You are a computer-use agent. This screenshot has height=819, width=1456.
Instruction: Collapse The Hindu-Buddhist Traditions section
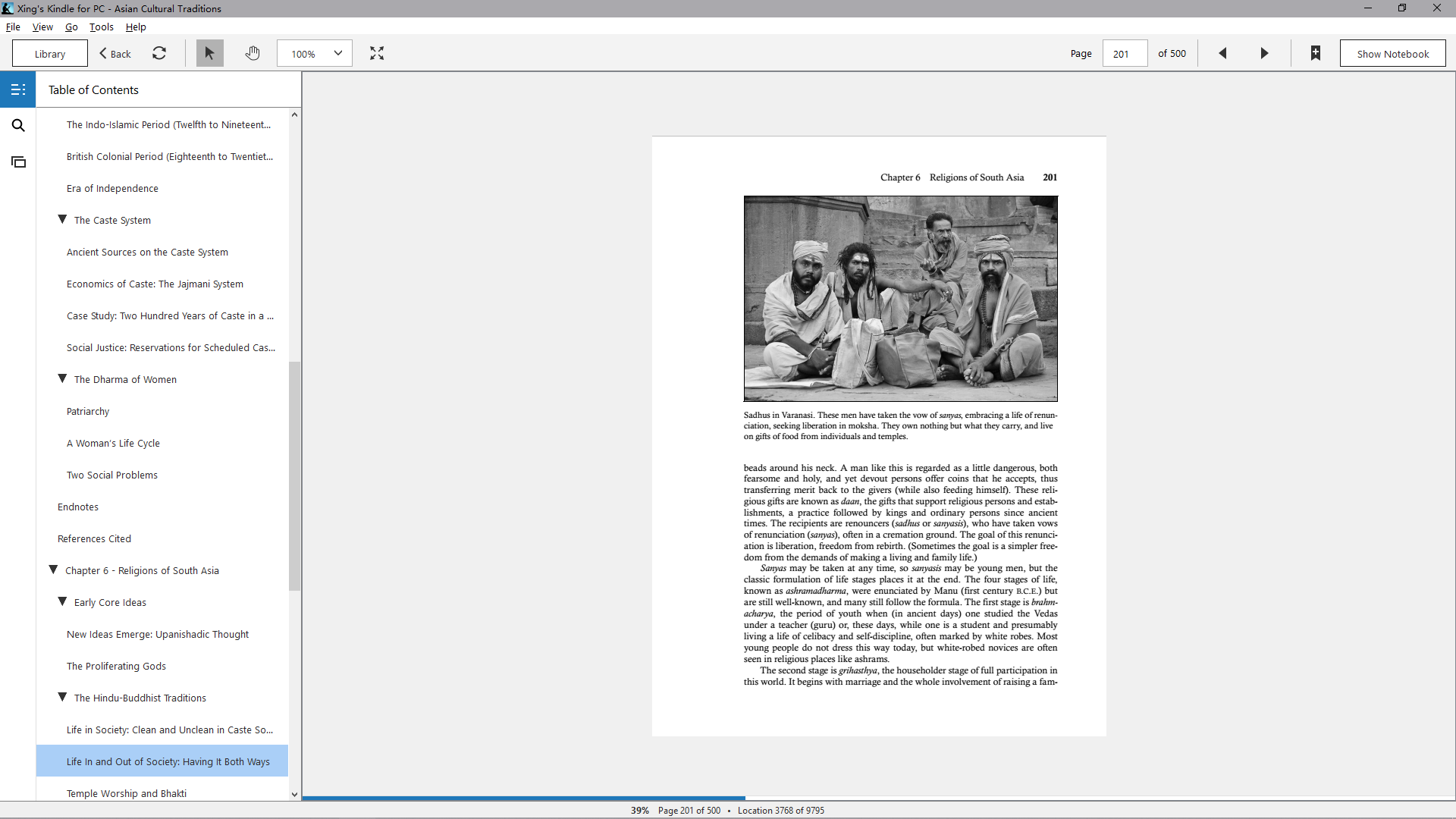click(63, 697)
